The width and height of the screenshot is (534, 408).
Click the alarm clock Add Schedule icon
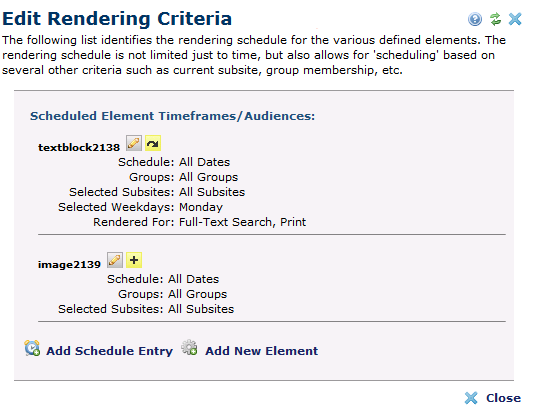(32, 348)
